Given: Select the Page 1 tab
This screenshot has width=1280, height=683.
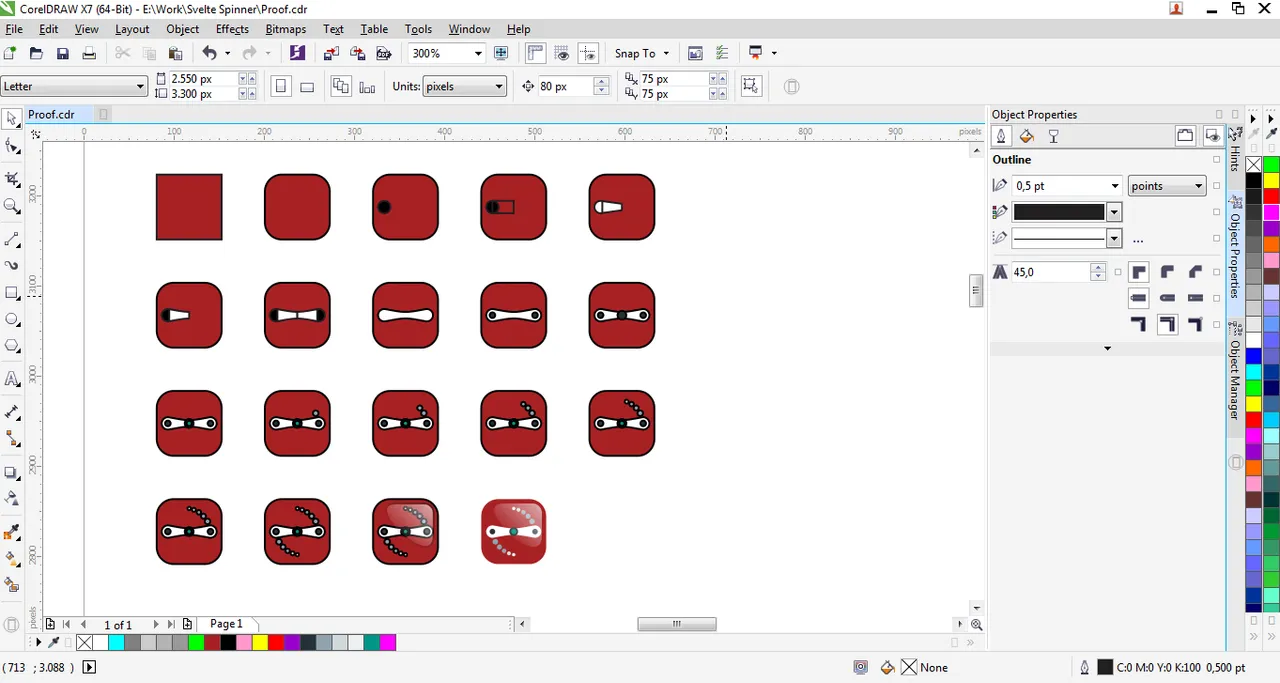Looking at the screenshot, I should coord(226,624).
